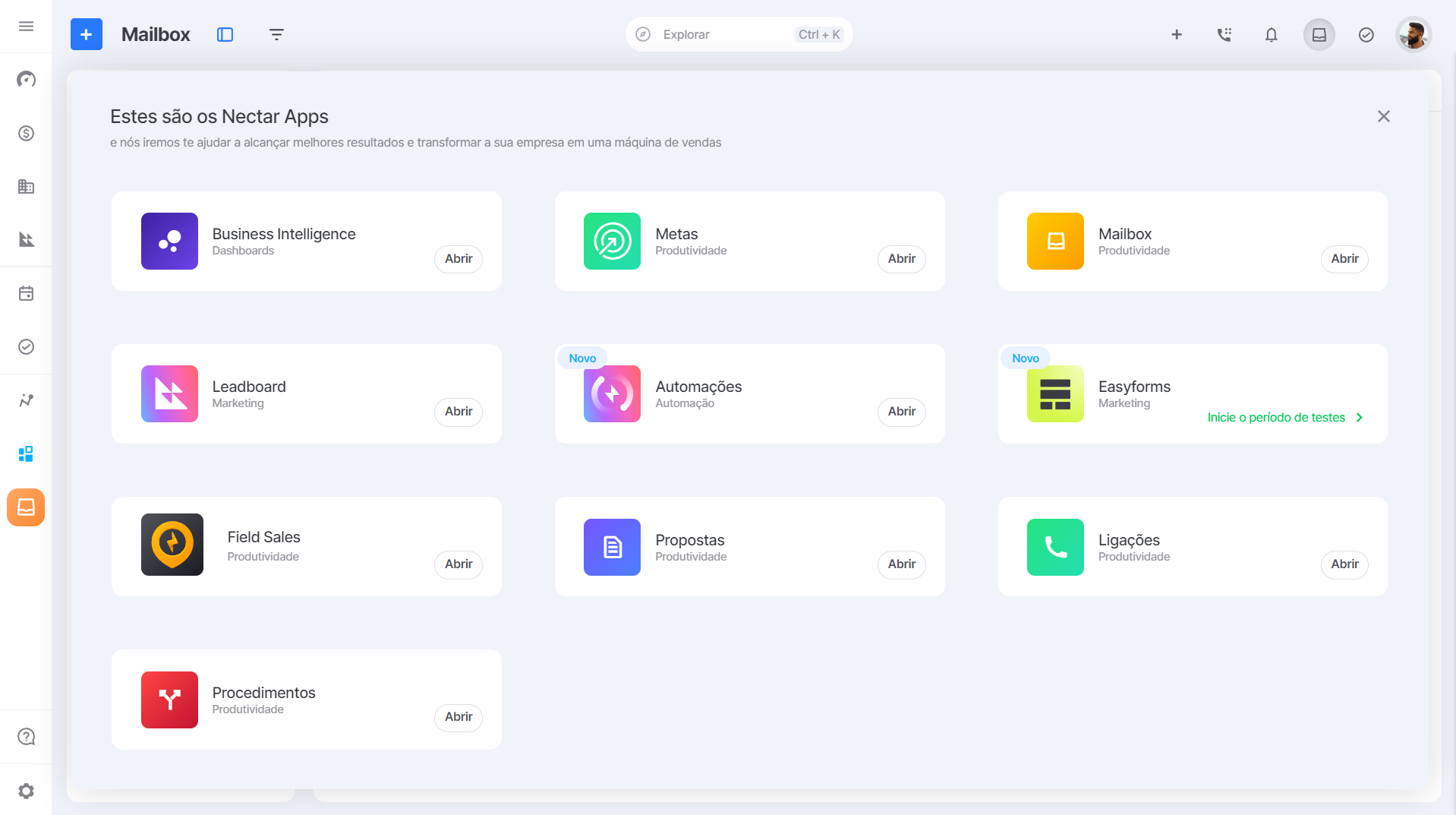Click the Business Intelligence app icon
The height and width of the screenshot is (815, 1456).
pyautogui.click(x=169, y=241)
